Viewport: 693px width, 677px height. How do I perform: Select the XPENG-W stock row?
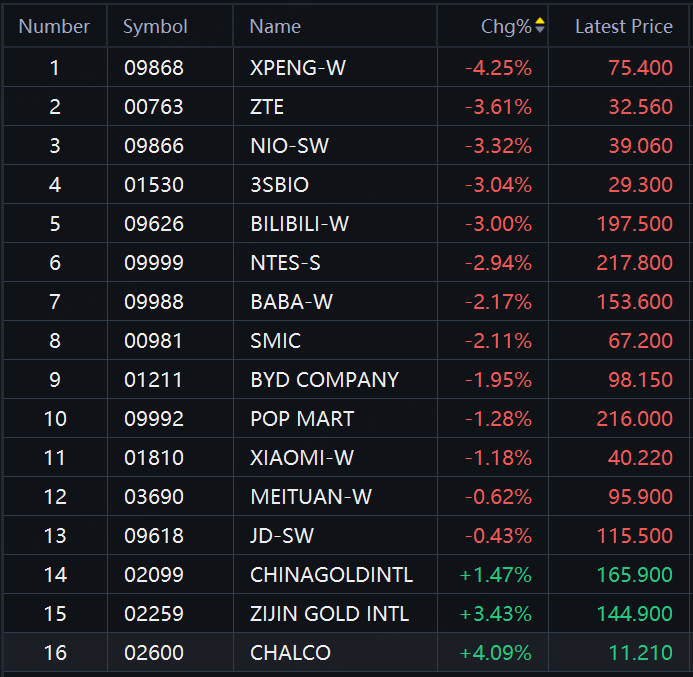(x=298, y=68)
